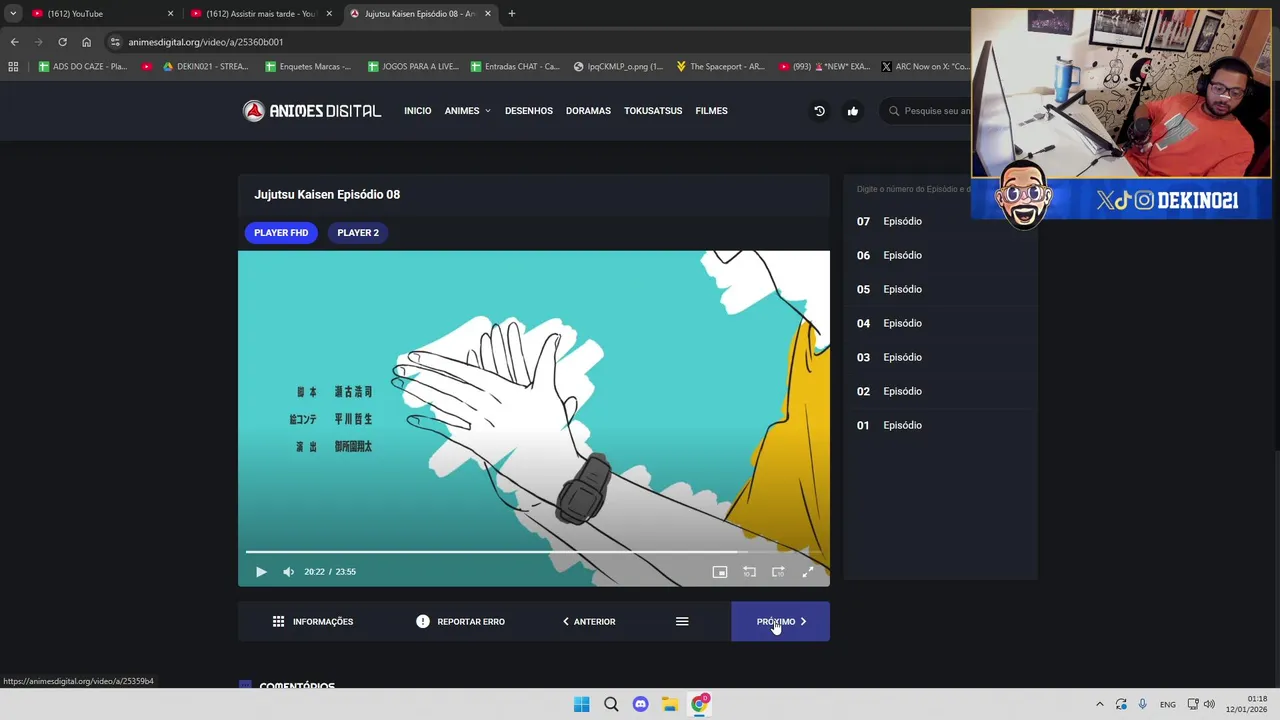This screenshot has width=1280, height=720.
Task: Go back in browser history
Action: click(14, 42)
